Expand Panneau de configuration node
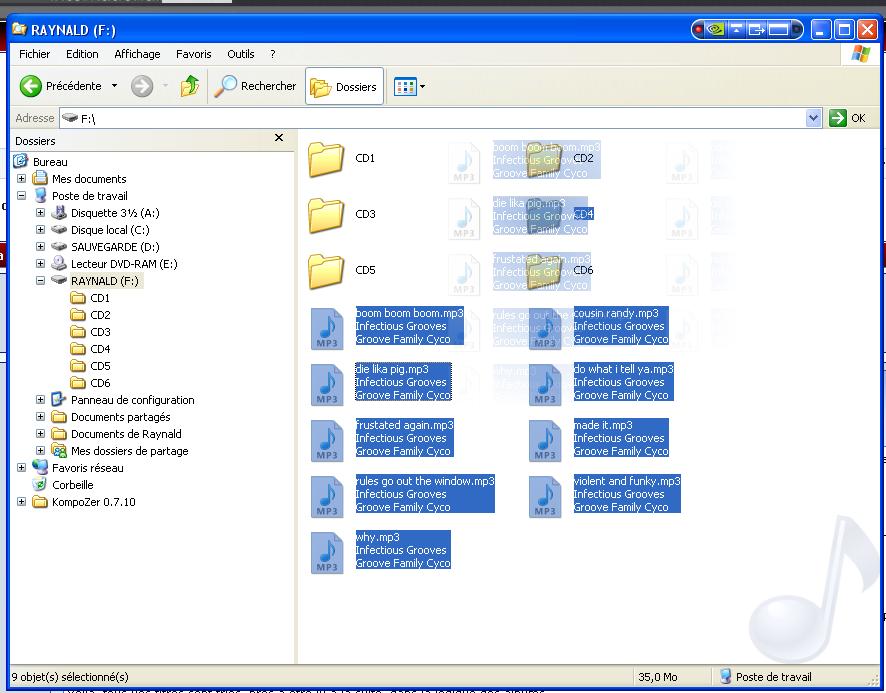 (x=40, y=400)
